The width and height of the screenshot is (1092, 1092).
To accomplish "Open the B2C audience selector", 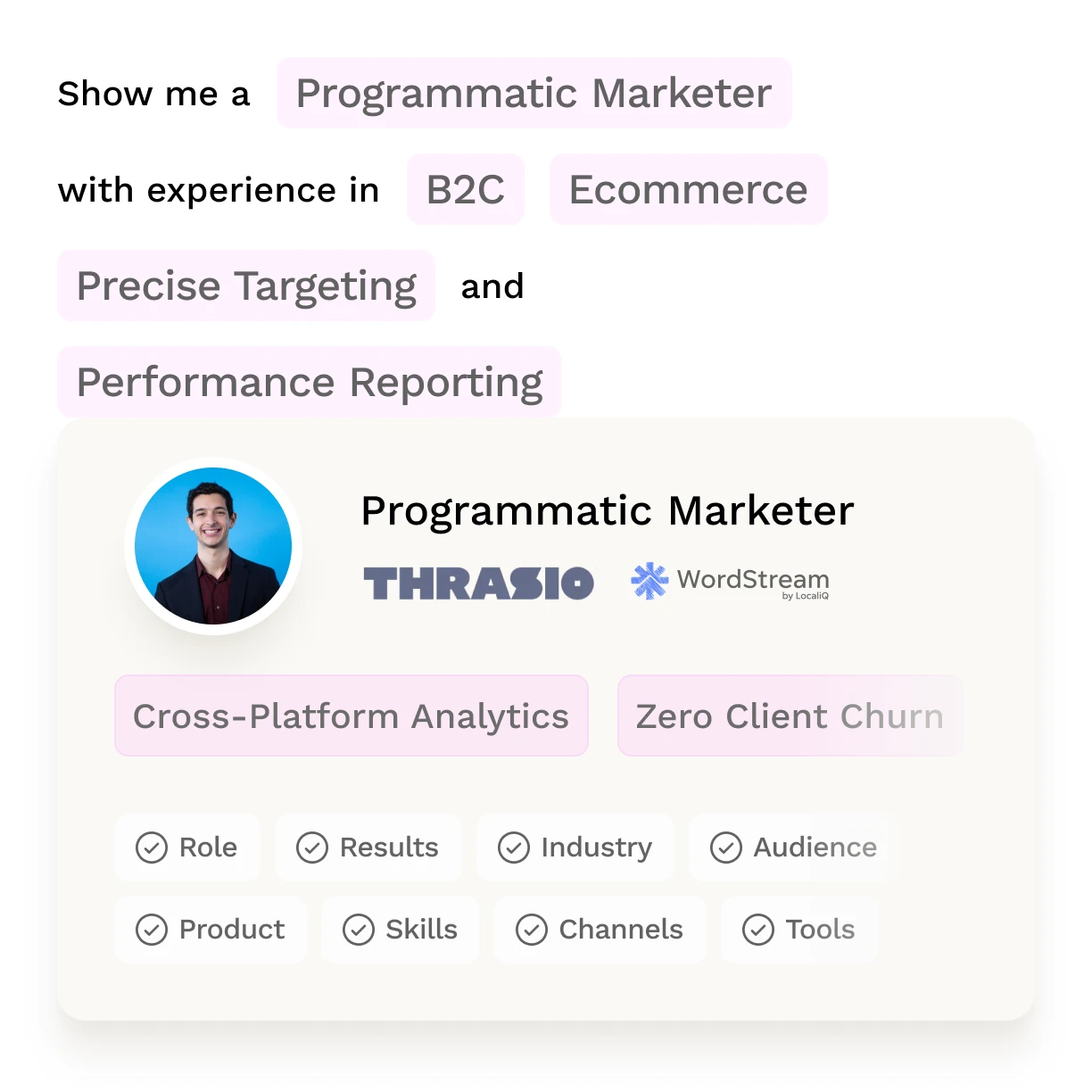I will (466, 189).
